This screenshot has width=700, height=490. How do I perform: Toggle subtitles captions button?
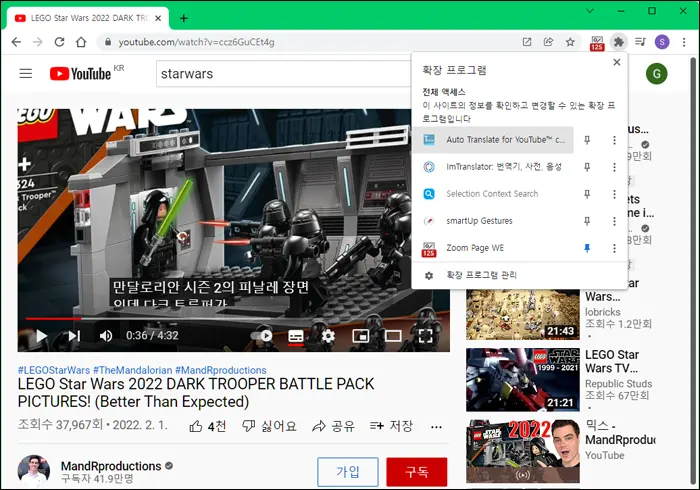click(296, 336)
